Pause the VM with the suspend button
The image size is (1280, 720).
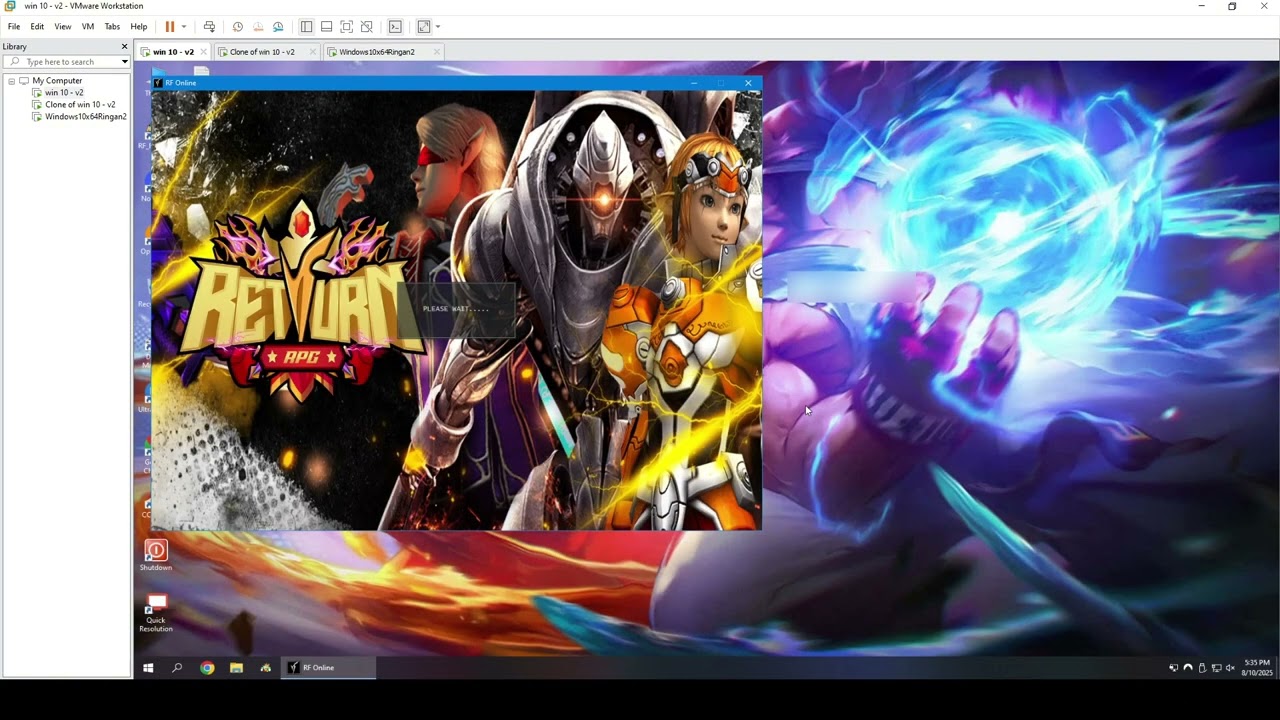[170, 27]
